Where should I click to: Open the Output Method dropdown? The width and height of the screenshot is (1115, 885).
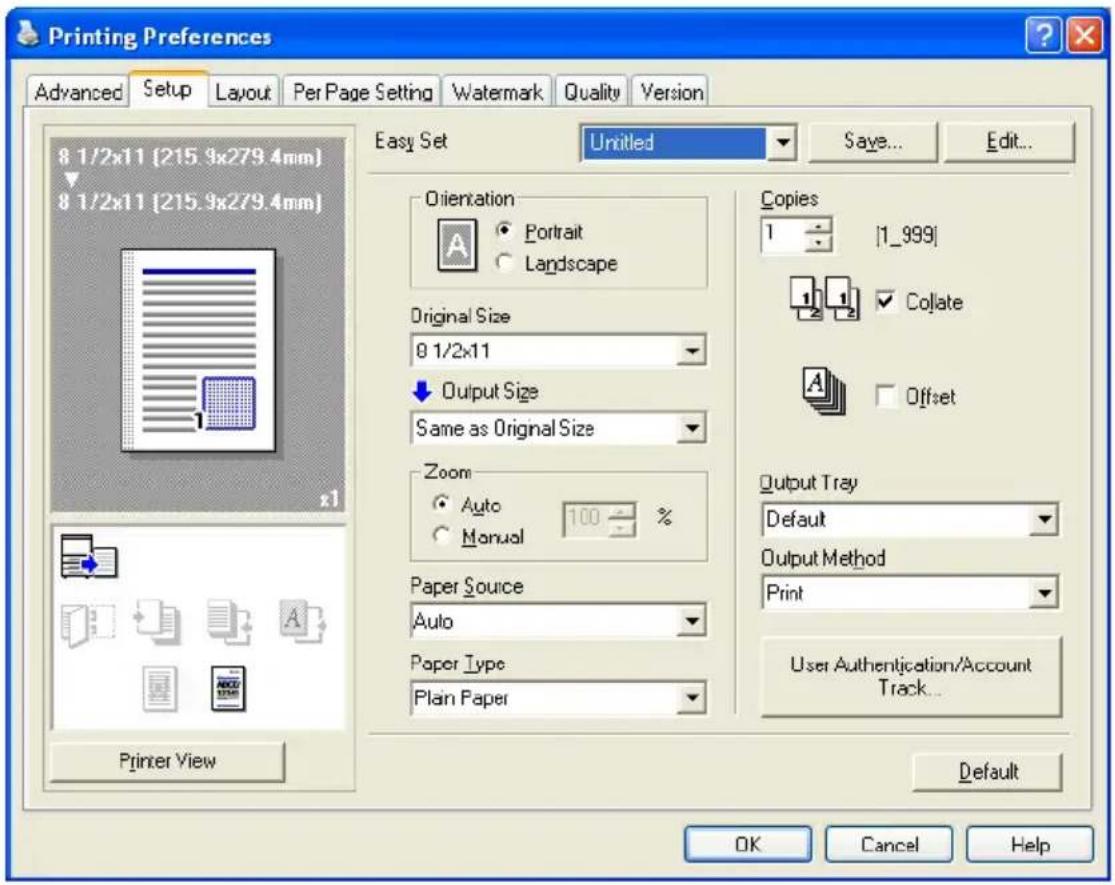[909, 593]
